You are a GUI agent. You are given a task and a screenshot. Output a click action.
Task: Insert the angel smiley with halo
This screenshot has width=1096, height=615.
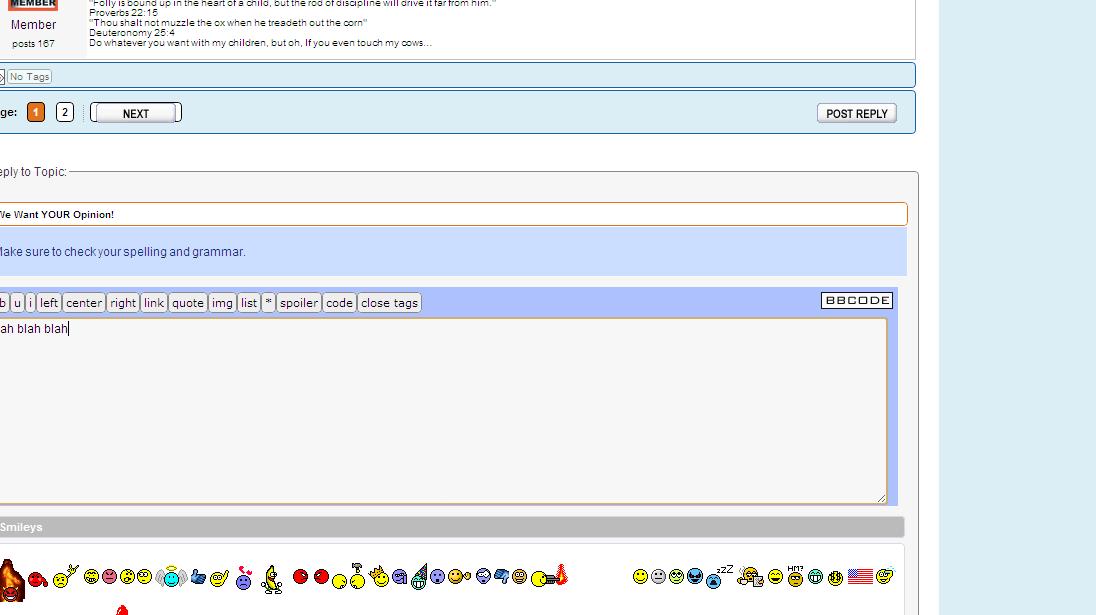(171, 576)
